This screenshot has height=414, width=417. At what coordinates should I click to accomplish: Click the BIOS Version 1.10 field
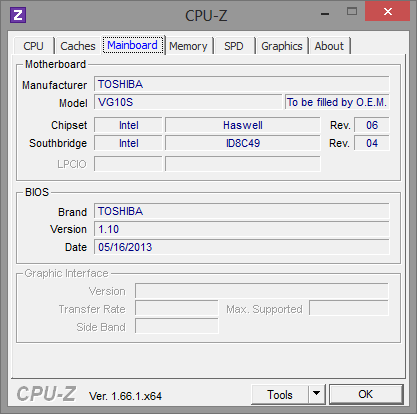(242, 229)
